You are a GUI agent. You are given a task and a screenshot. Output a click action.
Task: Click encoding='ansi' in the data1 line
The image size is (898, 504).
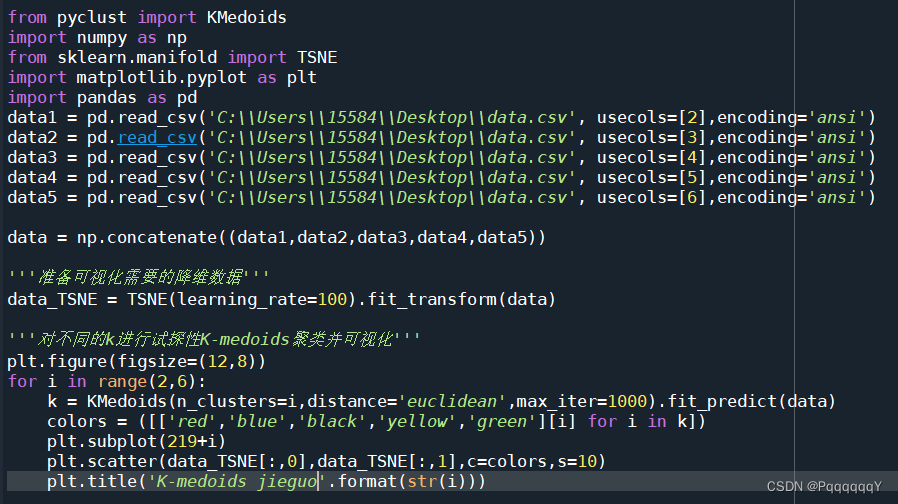coord(790,118)
